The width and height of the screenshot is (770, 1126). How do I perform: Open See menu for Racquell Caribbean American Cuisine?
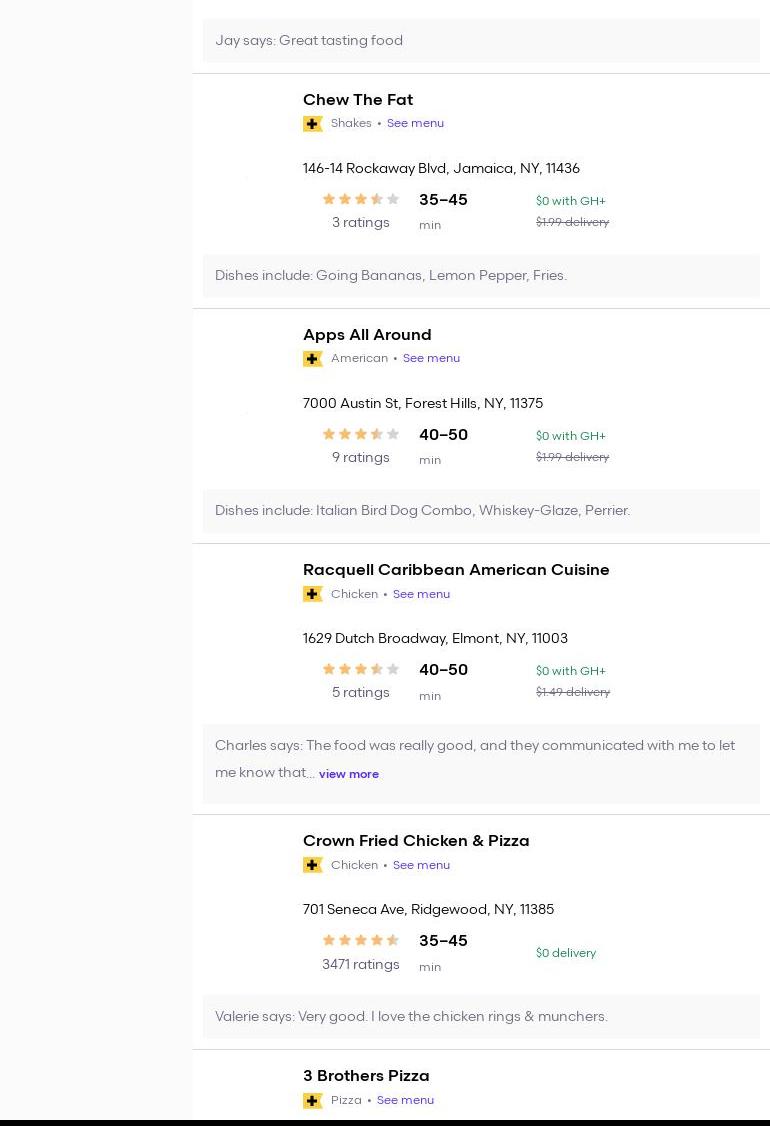[x=421, y=594]
